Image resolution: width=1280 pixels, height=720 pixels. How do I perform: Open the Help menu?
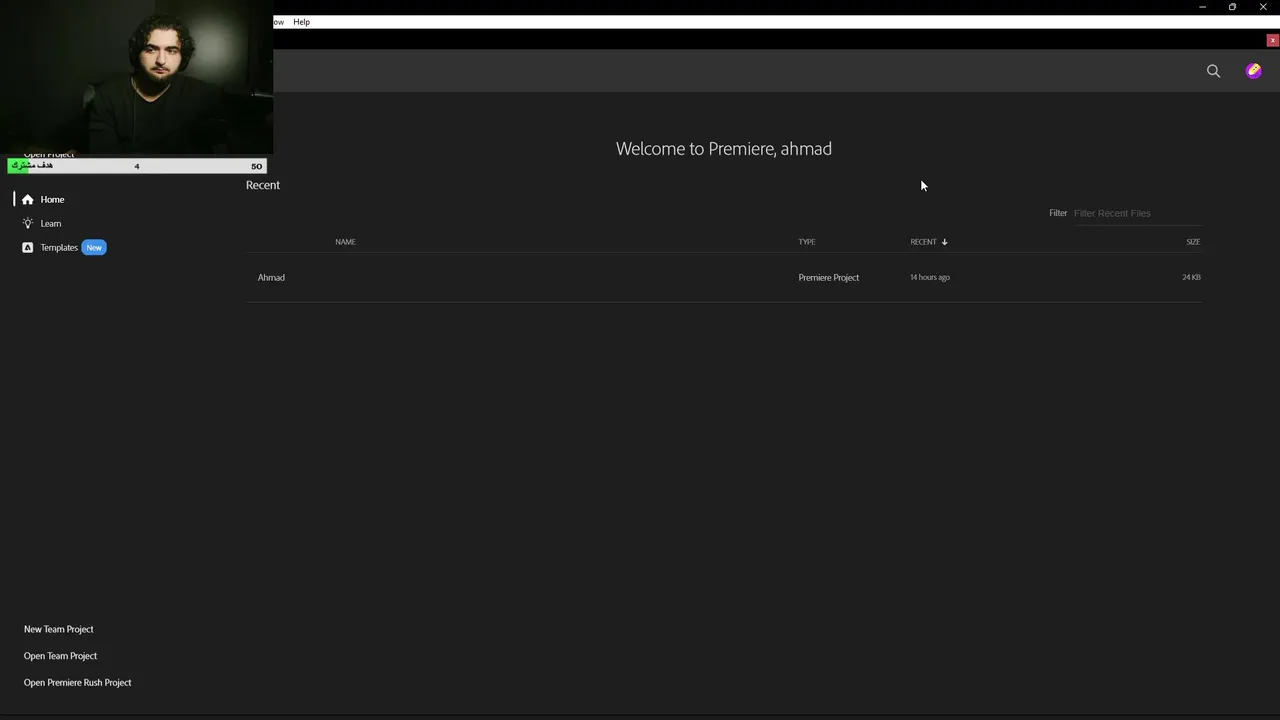301,22
